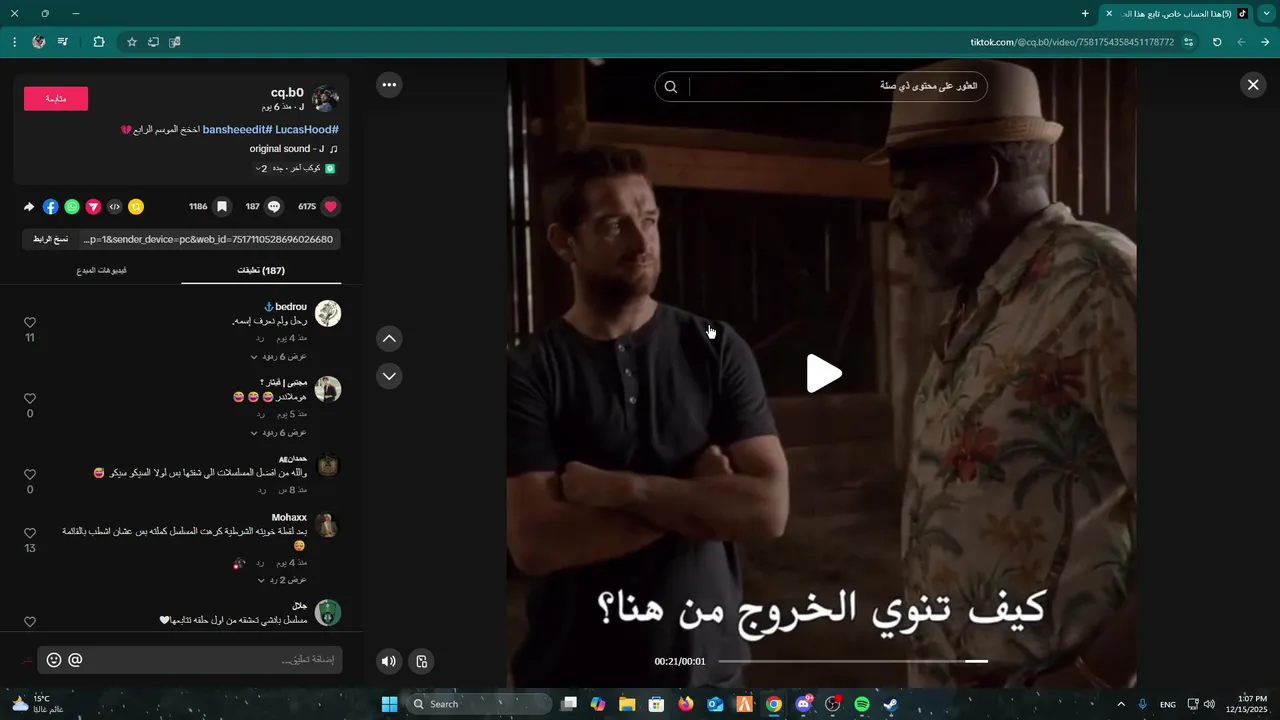
Task: Repost the video with yellow repost icon
Action: coord(136,207)
